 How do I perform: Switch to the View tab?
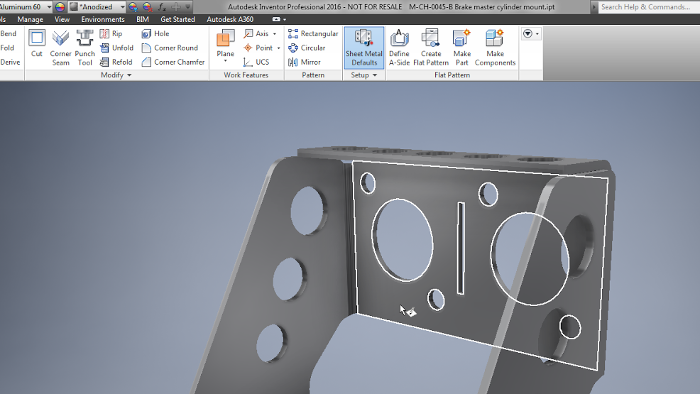pyautogui.click(x=62, y=19)
